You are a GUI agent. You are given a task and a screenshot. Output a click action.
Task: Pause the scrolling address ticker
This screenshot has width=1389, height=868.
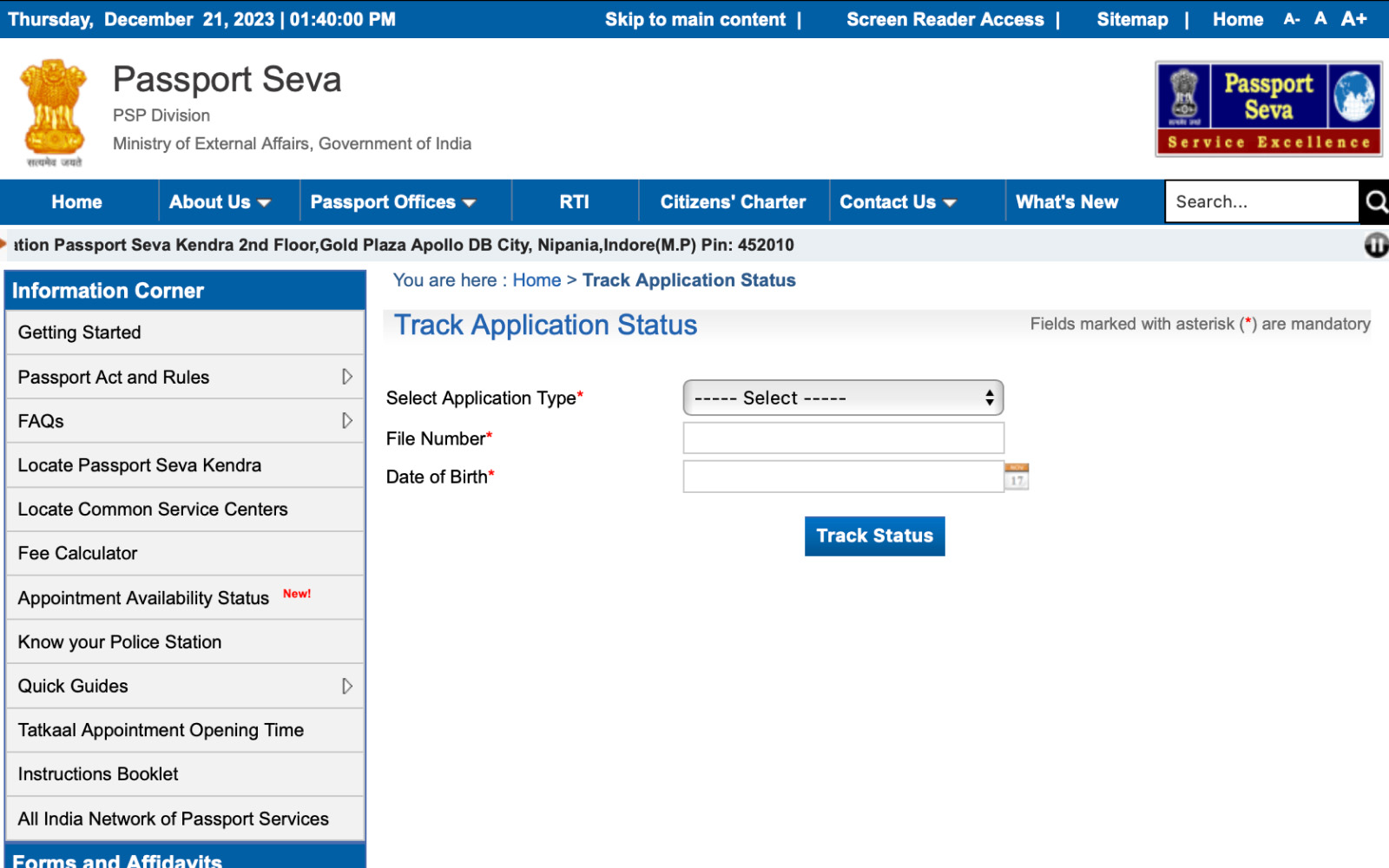tap(1375, 246)
